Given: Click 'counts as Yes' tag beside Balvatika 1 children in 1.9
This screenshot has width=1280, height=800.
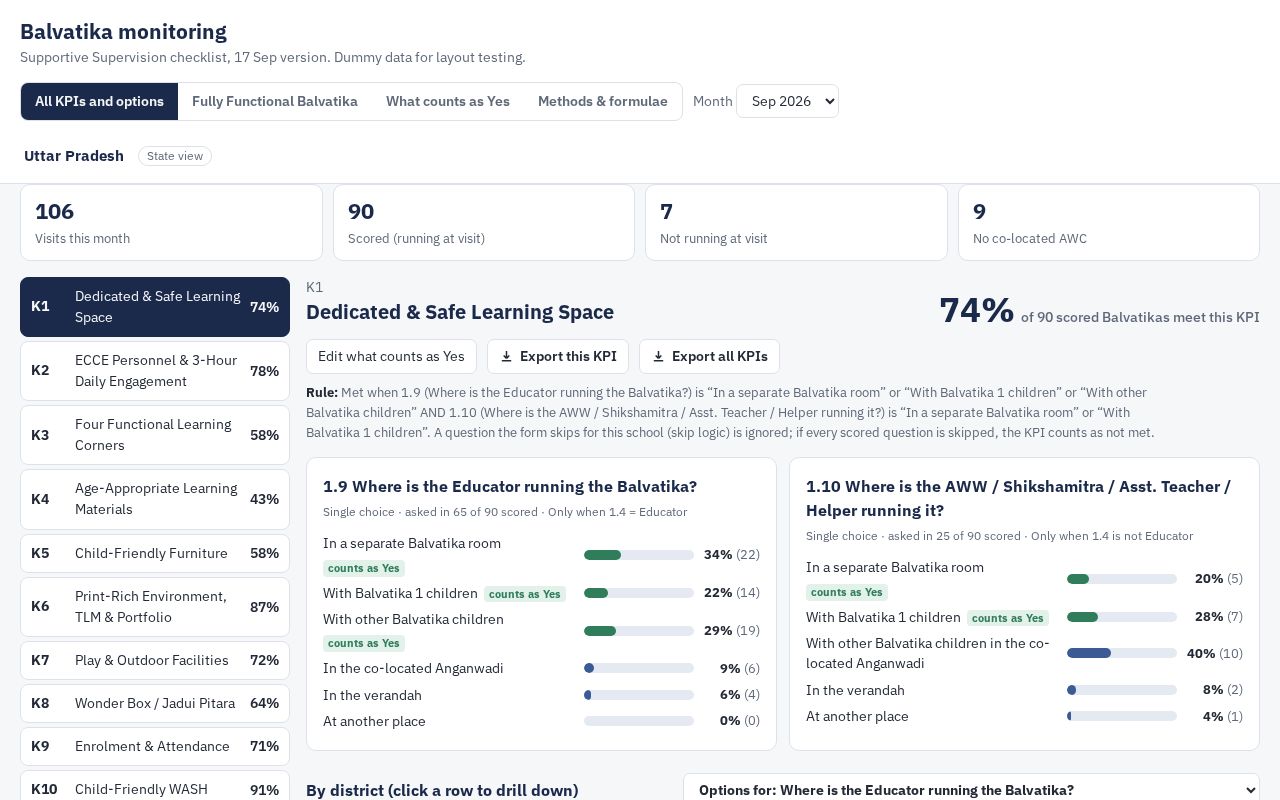Looking at the screenshot, I should (x=525, y=594).
